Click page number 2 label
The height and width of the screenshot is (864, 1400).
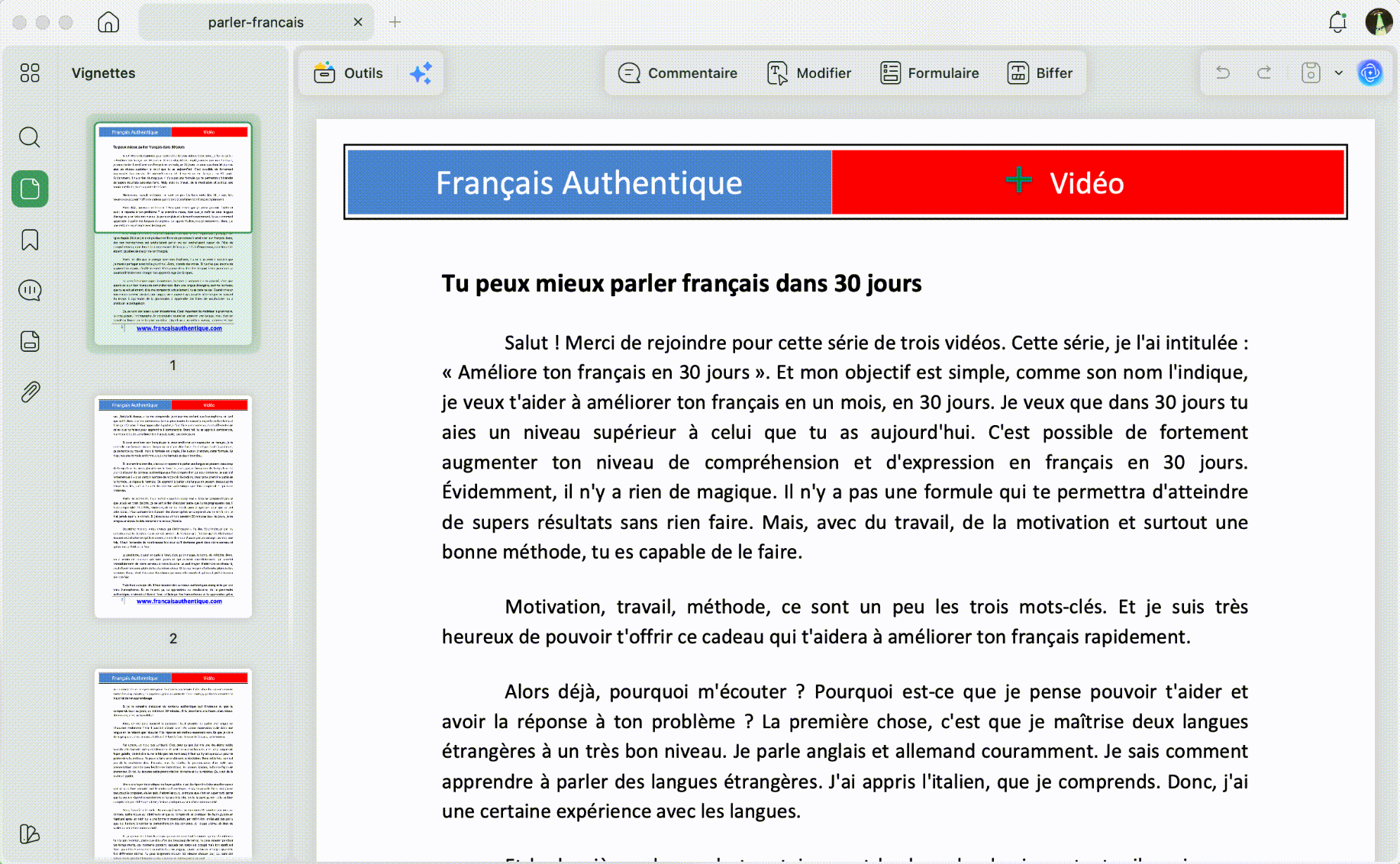pyautogui.click(x=173, y=639)
